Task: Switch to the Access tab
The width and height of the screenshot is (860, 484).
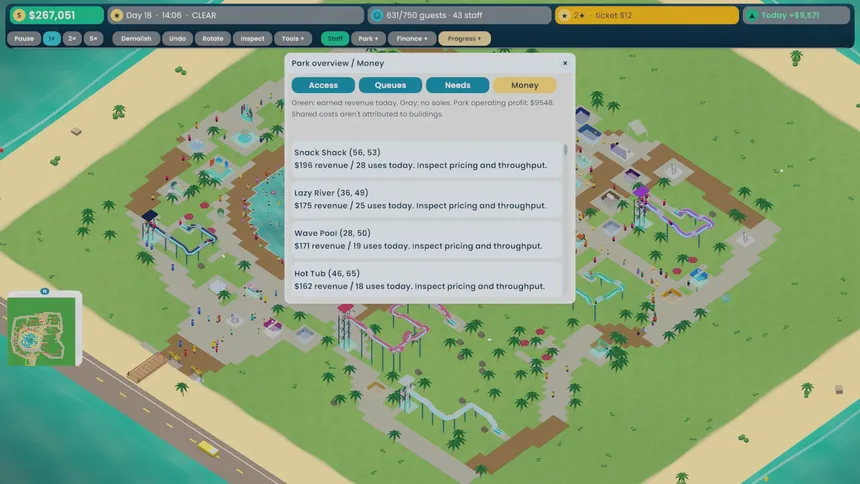Action: [323, 85]
